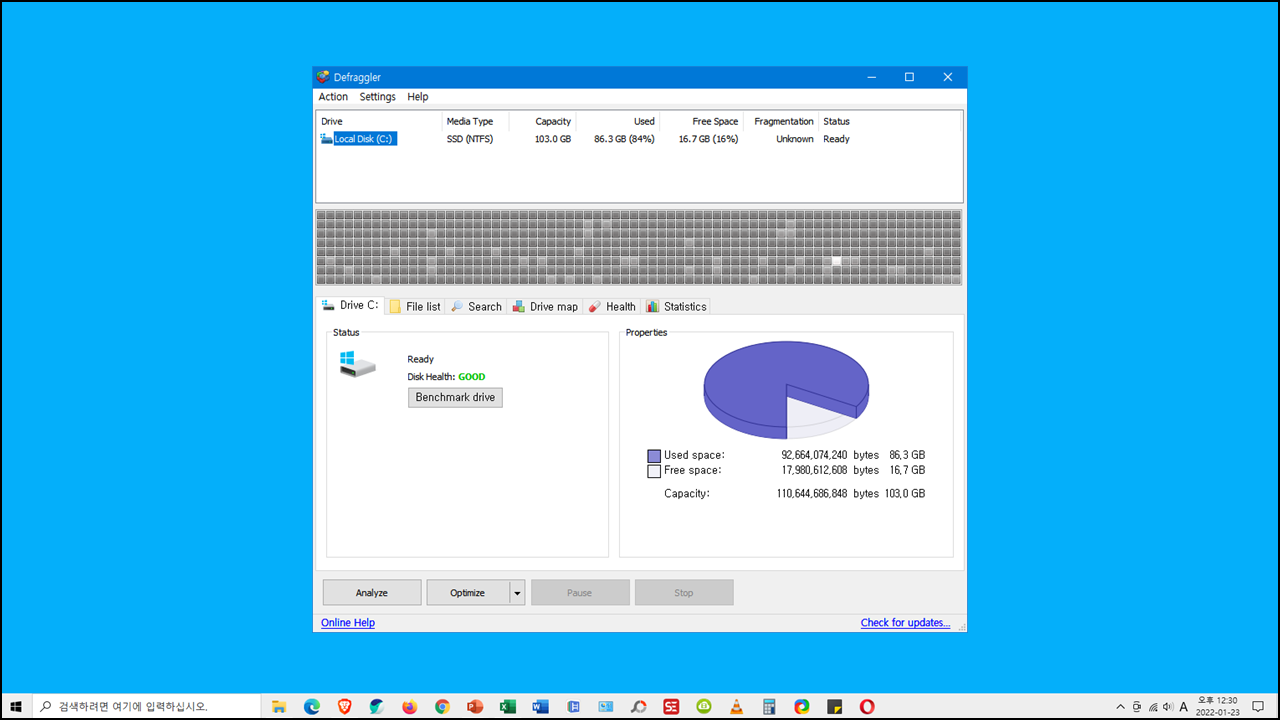Viewport: 1280px width, 720px height.
Task: Launch Firefox from the taskbar
Action: 410,706
